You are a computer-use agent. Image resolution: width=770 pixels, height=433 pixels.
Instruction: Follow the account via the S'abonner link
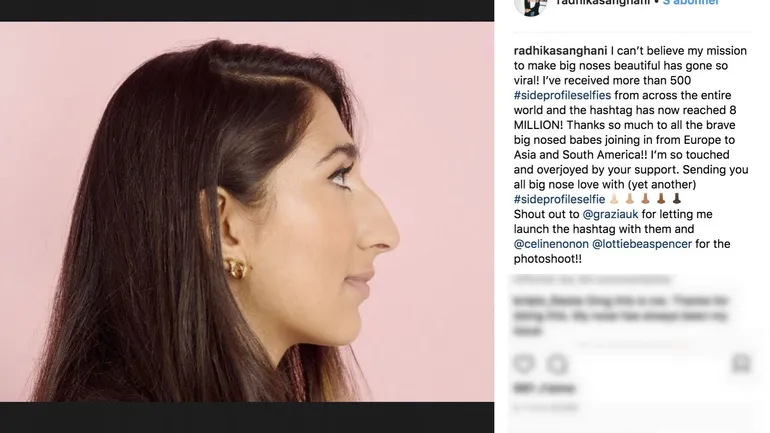[691, 3]
